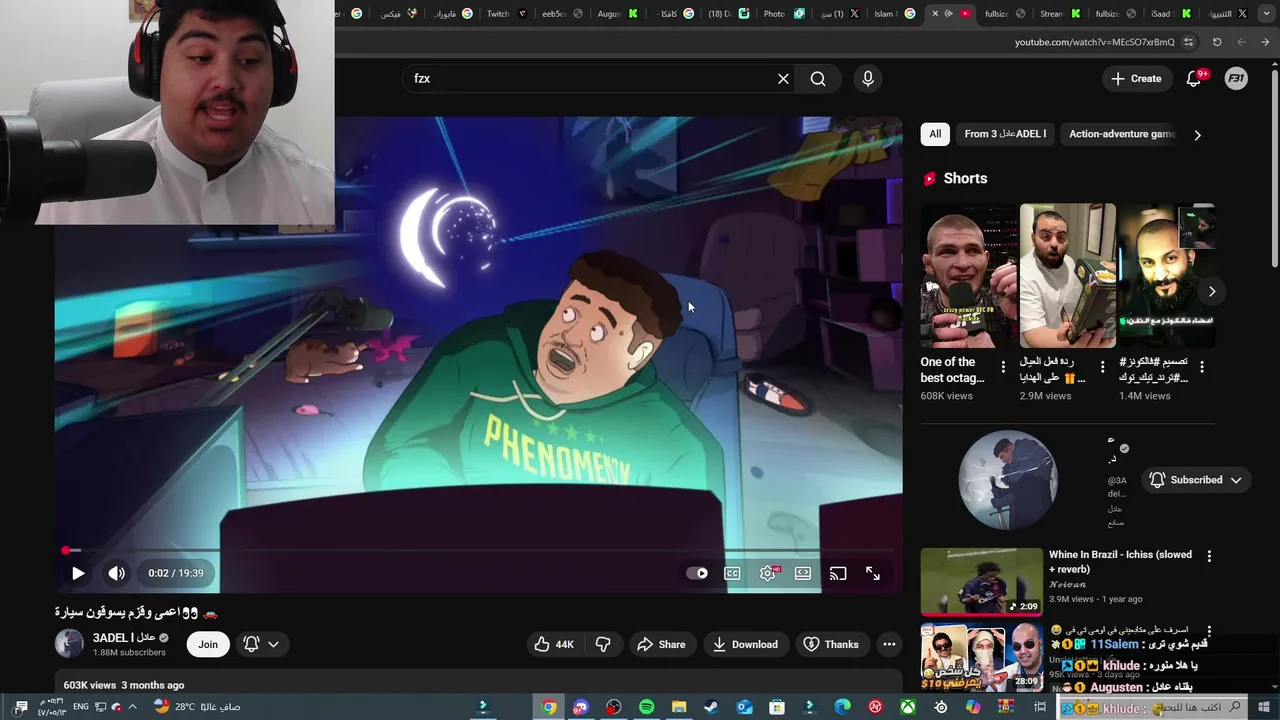Viewport: 1280px width, 720px height.
Task: Mute the video with the speaker icon
Action: click(x=117, y=573)
